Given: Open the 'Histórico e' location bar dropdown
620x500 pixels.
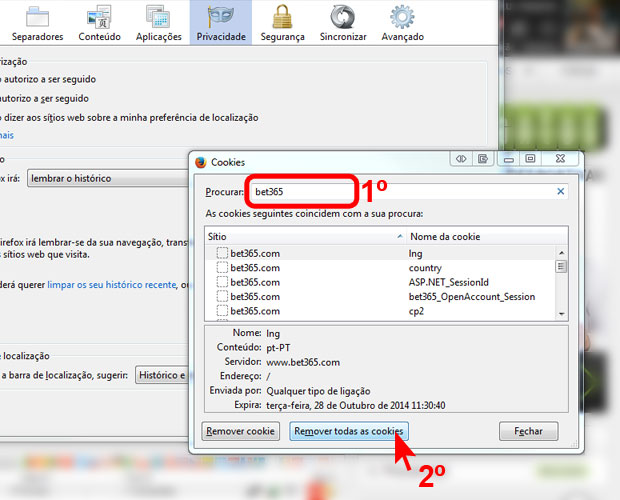Looking at the screenshot, I should [162, 375].
